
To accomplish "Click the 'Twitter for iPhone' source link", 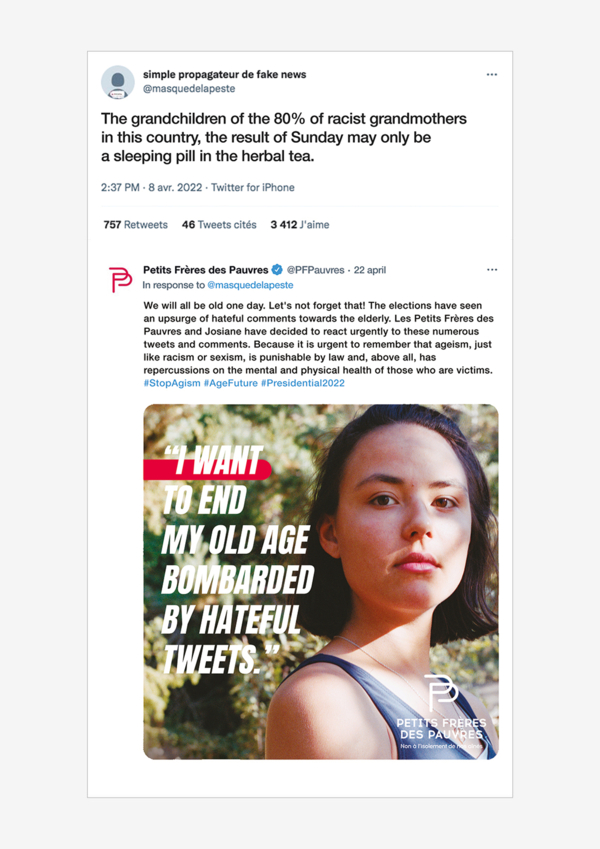I will tap(253, 187).
